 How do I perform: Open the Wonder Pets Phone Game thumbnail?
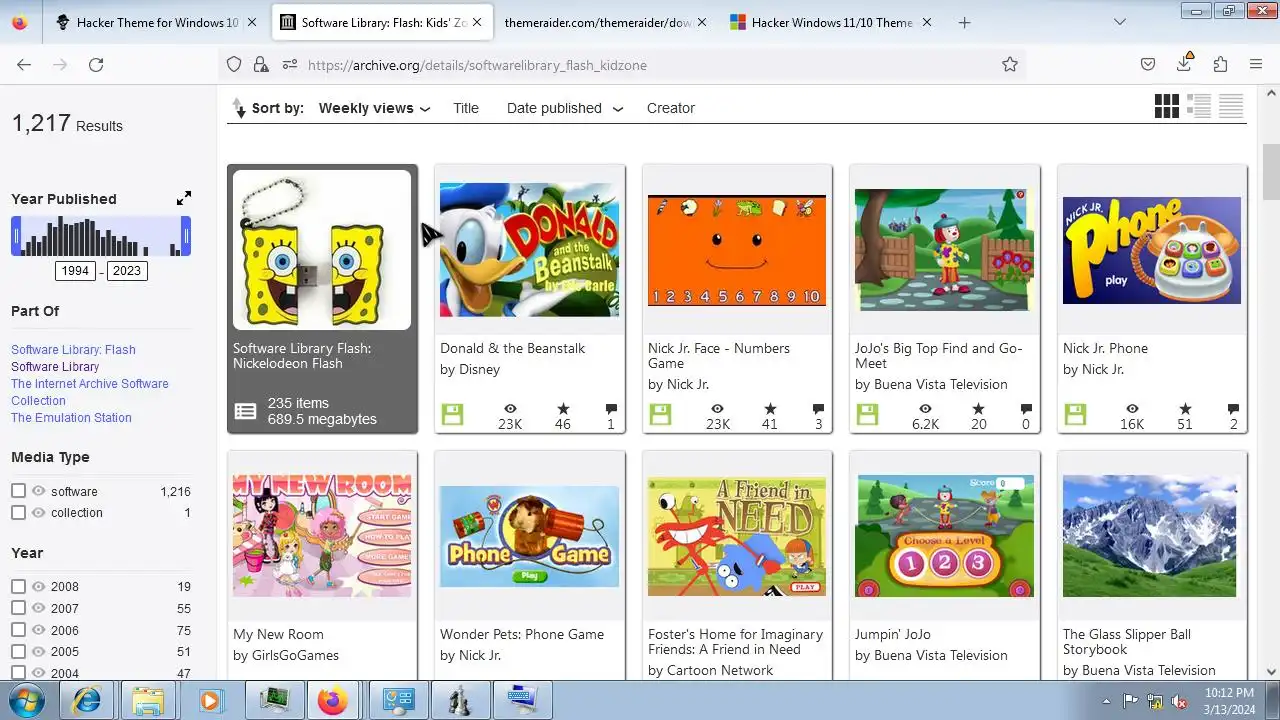pos(529,536)
